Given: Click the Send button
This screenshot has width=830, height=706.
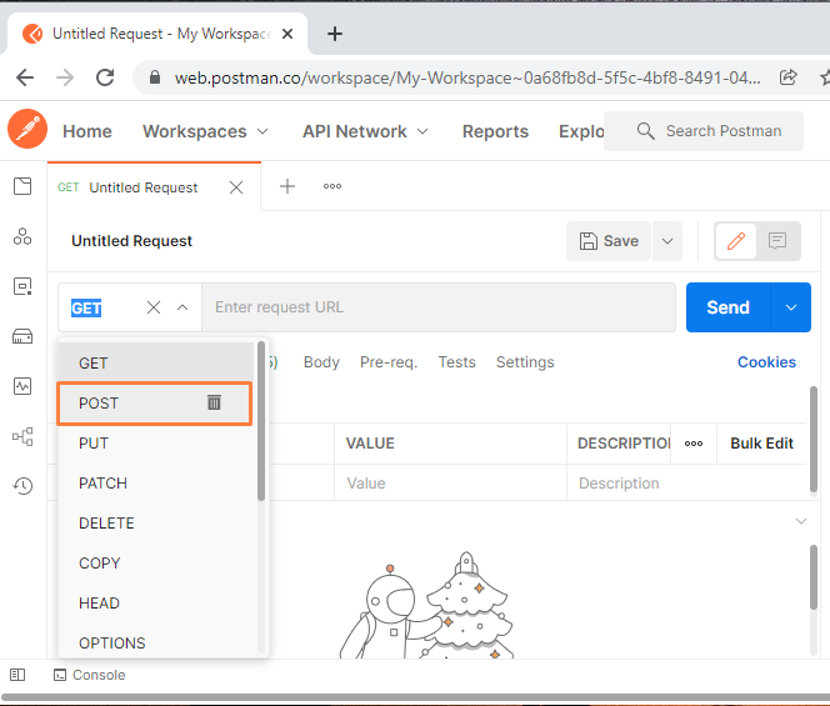Looking at the screenshot, I should (727, 307).
